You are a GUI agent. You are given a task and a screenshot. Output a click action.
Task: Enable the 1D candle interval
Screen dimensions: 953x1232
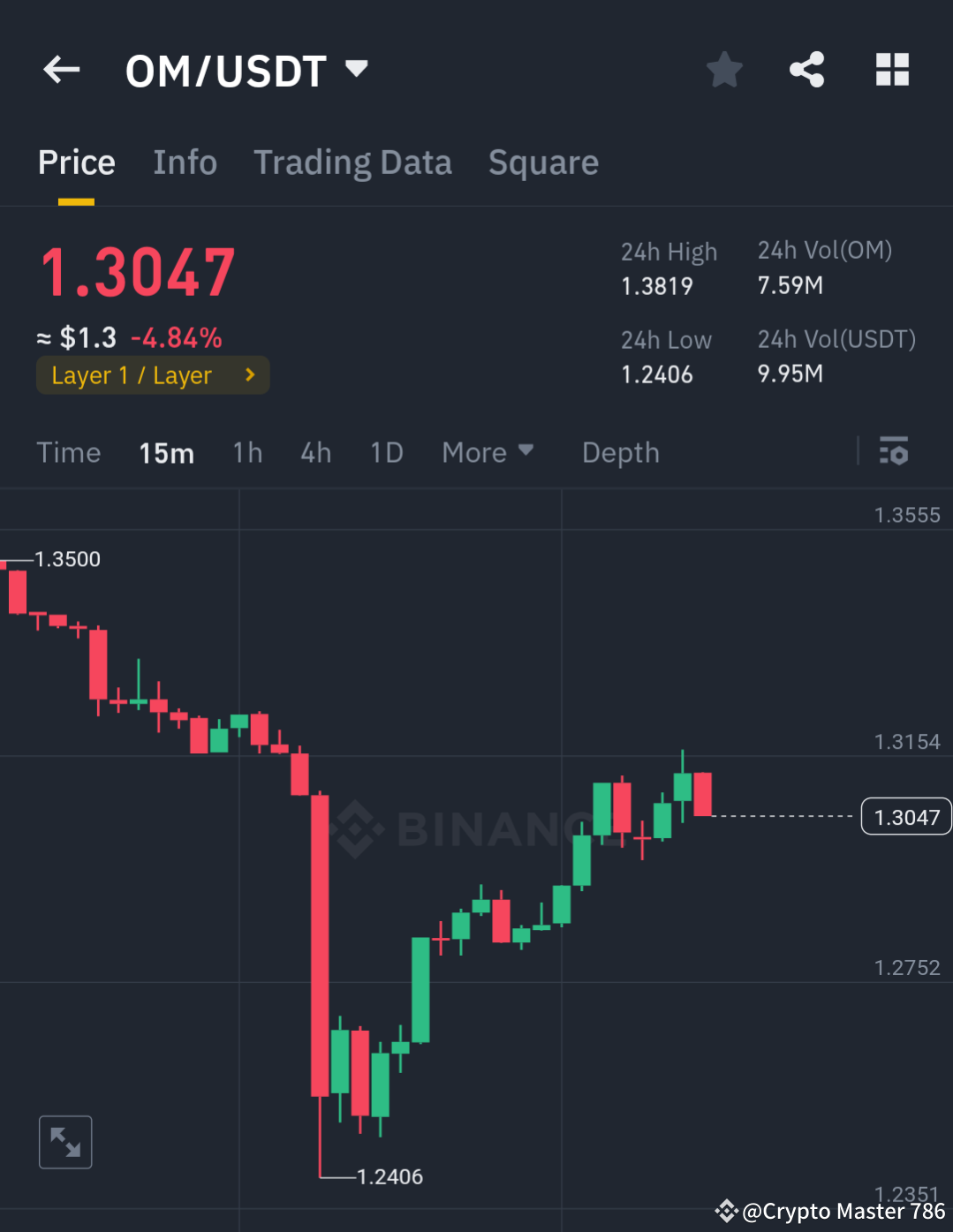386,452
